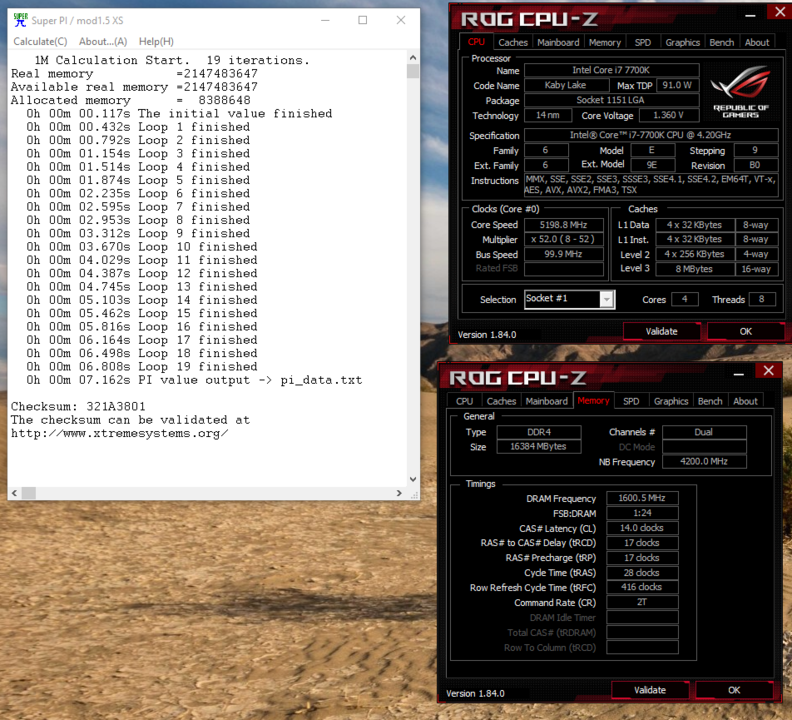Switch to Memory tab in upper CPU-Z window
The image size is (792, 720).
point(605,42)
